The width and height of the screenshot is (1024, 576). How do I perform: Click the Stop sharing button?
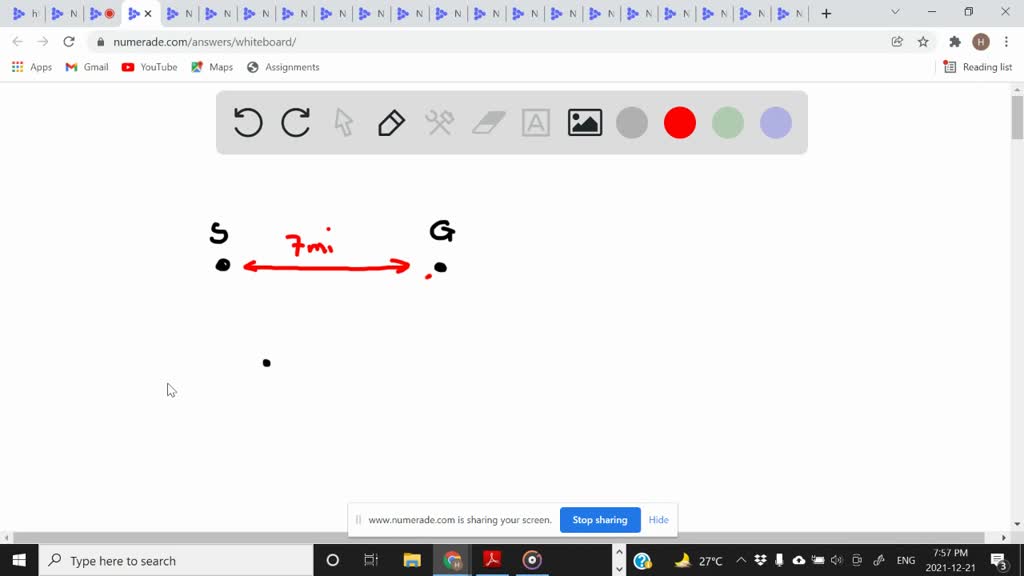600,520
